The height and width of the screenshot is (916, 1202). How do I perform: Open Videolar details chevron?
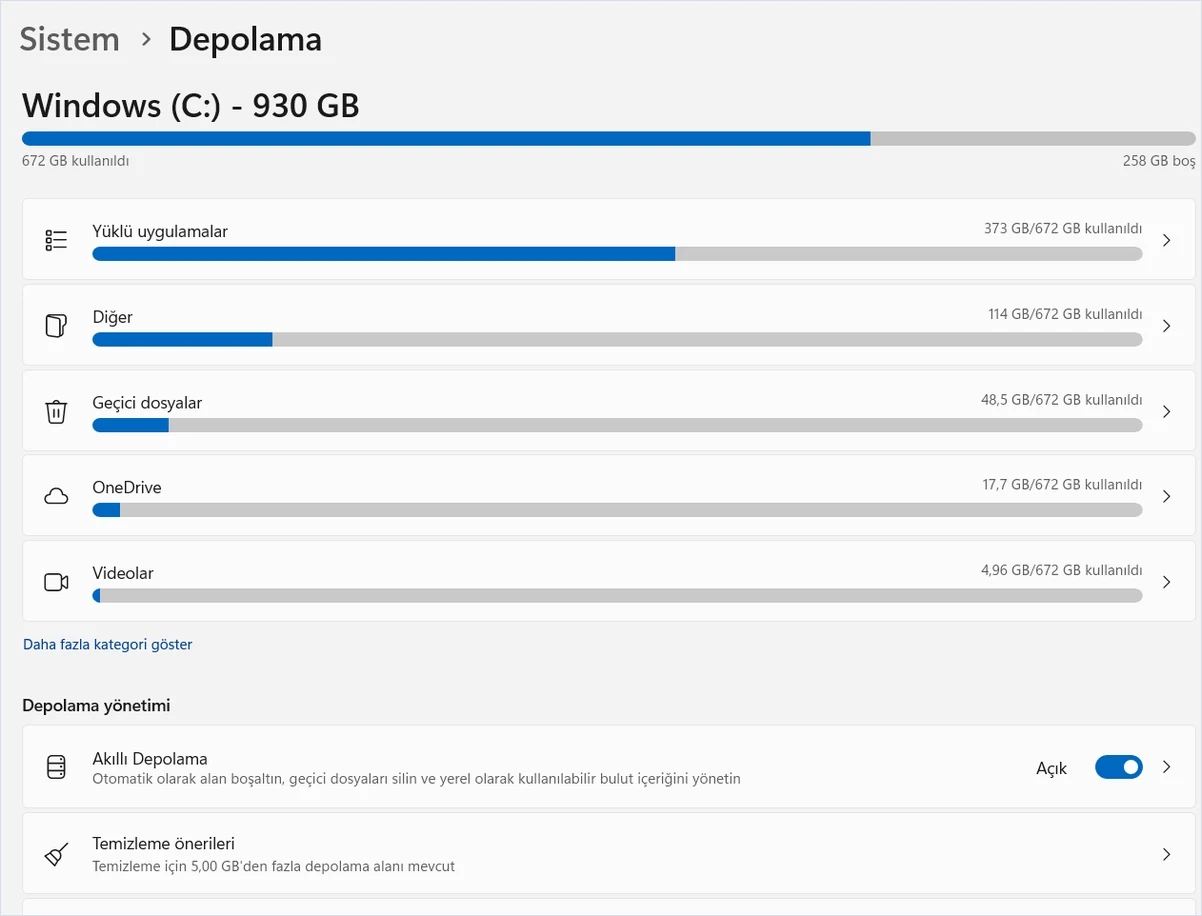point(1166,582)
